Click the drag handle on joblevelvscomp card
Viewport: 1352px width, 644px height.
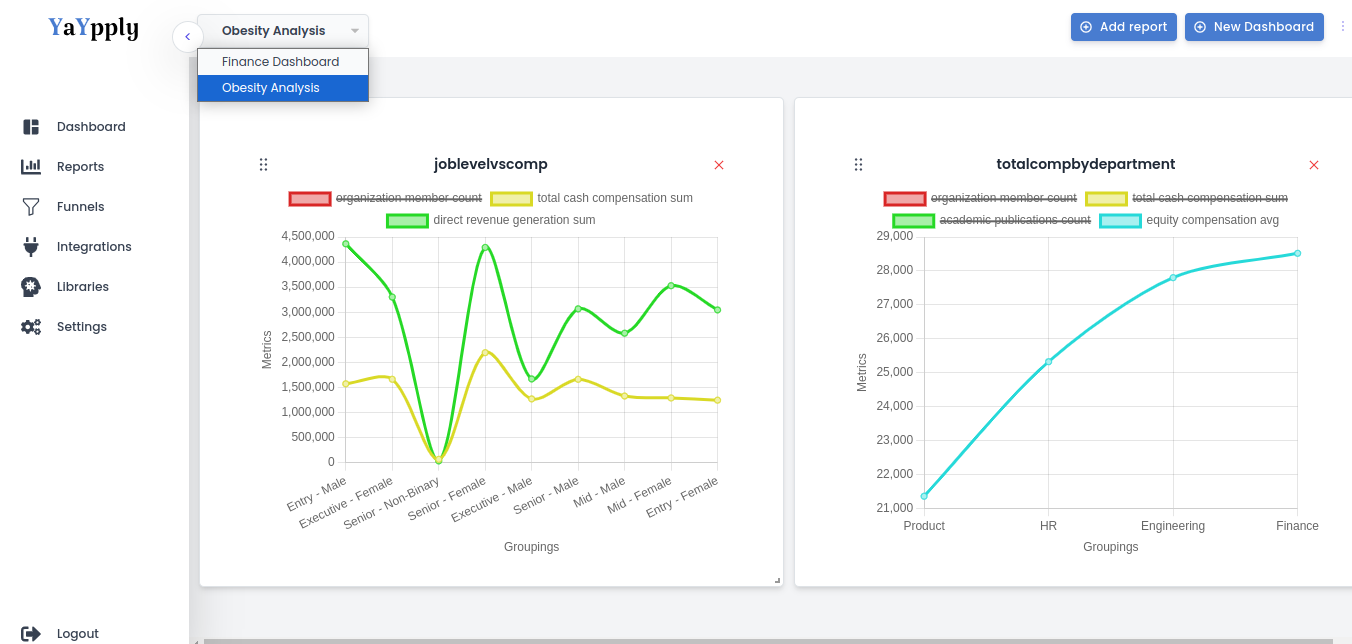[263, 165]
